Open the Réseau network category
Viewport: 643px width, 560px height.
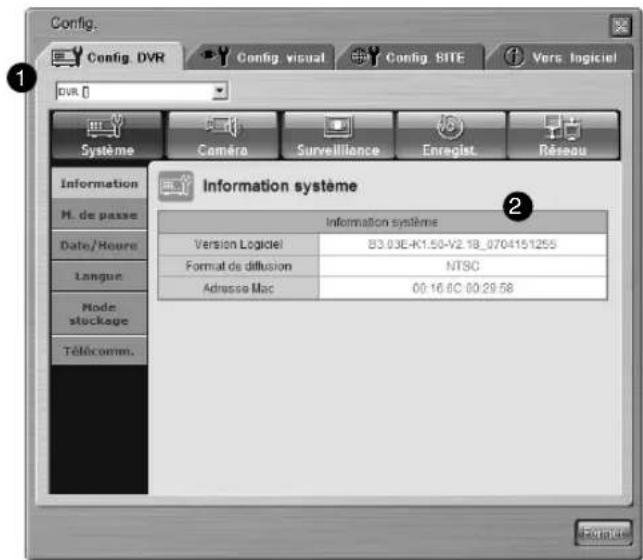point(563,135)
